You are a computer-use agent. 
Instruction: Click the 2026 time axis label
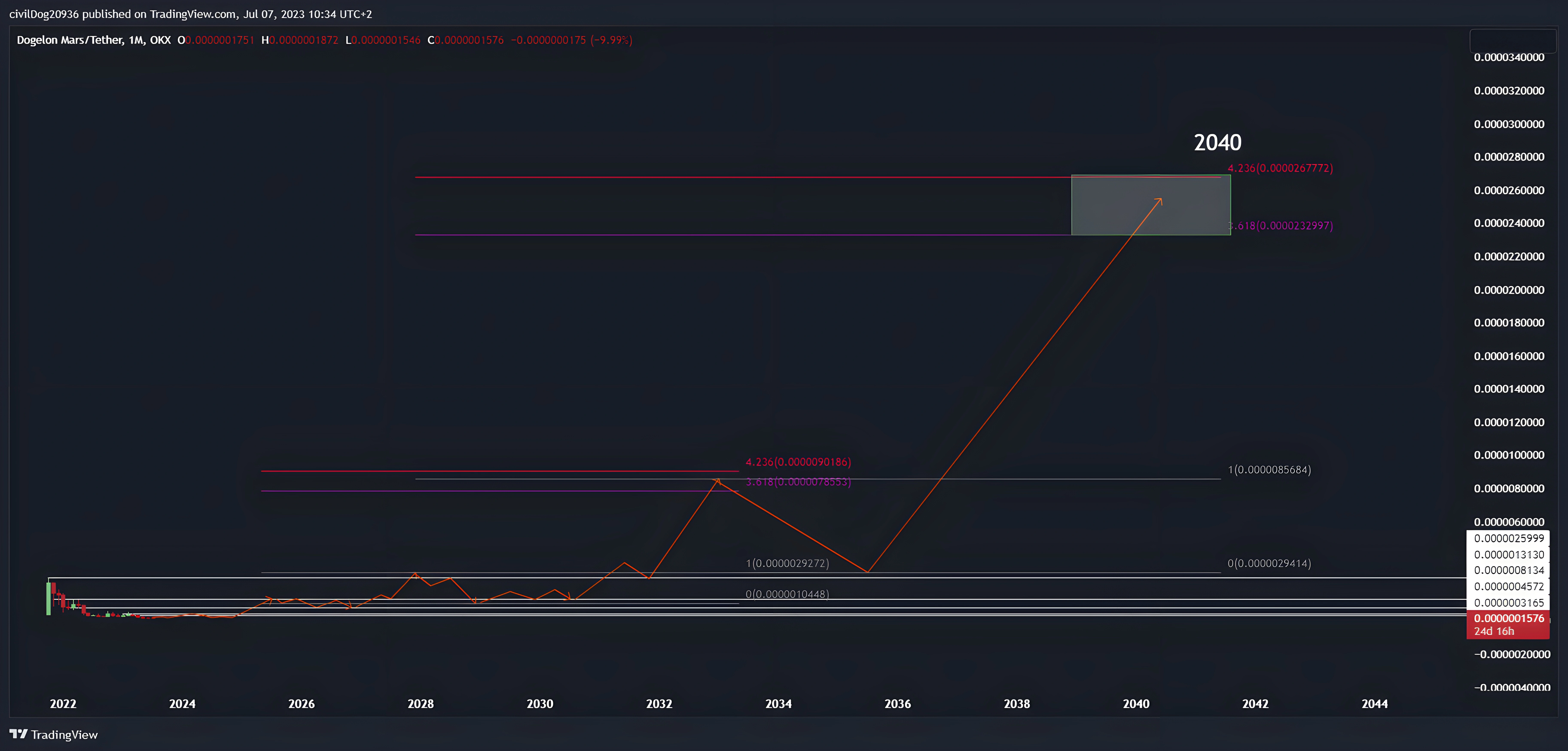(301, 704)
